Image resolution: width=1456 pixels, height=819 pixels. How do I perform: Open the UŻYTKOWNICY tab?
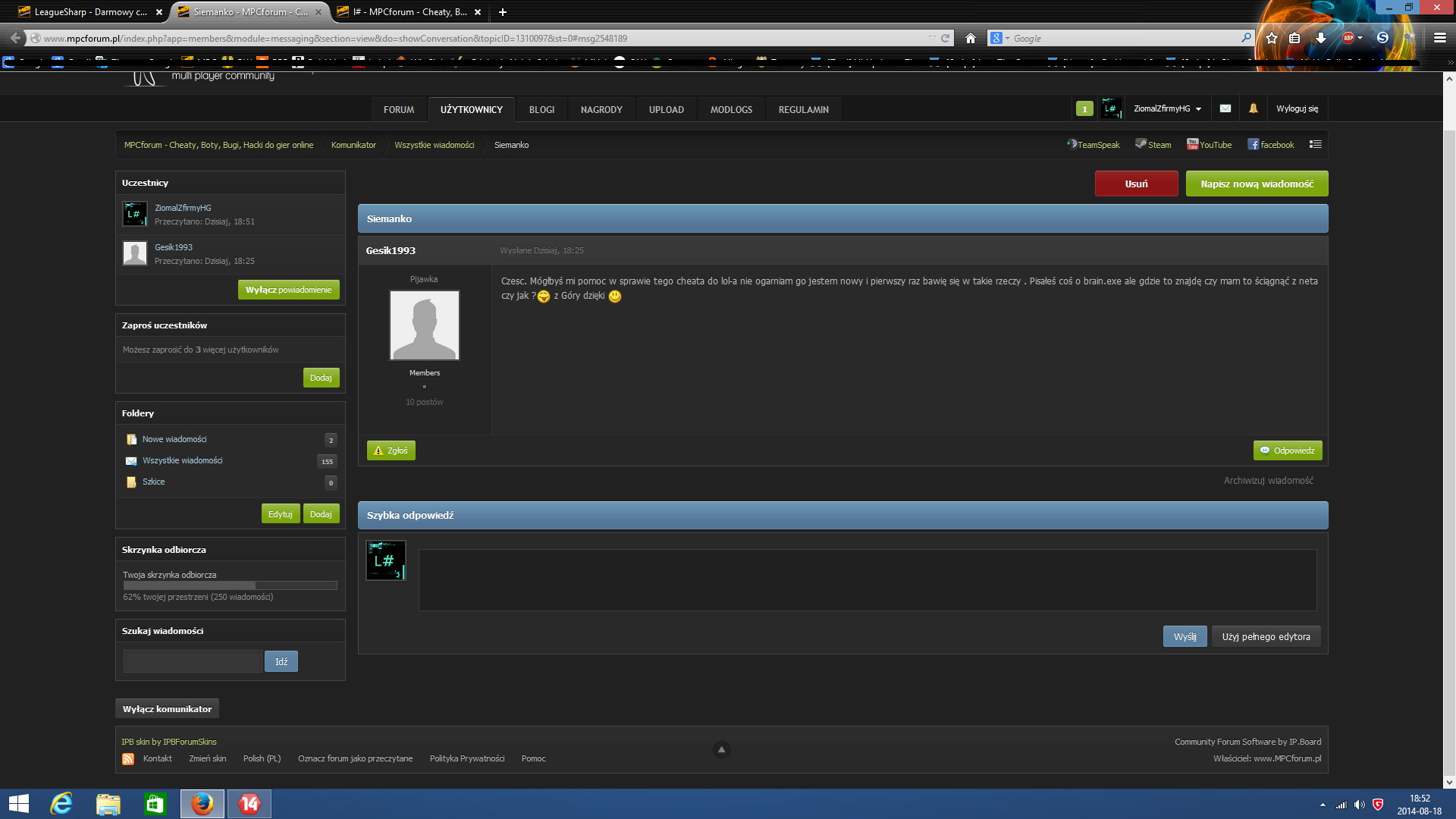[471, 110]
